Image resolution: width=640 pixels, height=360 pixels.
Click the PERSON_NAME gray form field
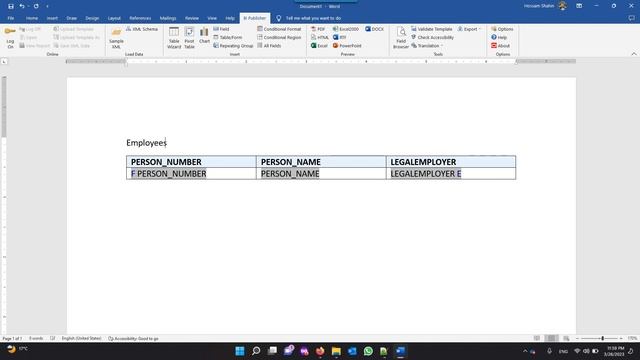(x=290, y=173)
